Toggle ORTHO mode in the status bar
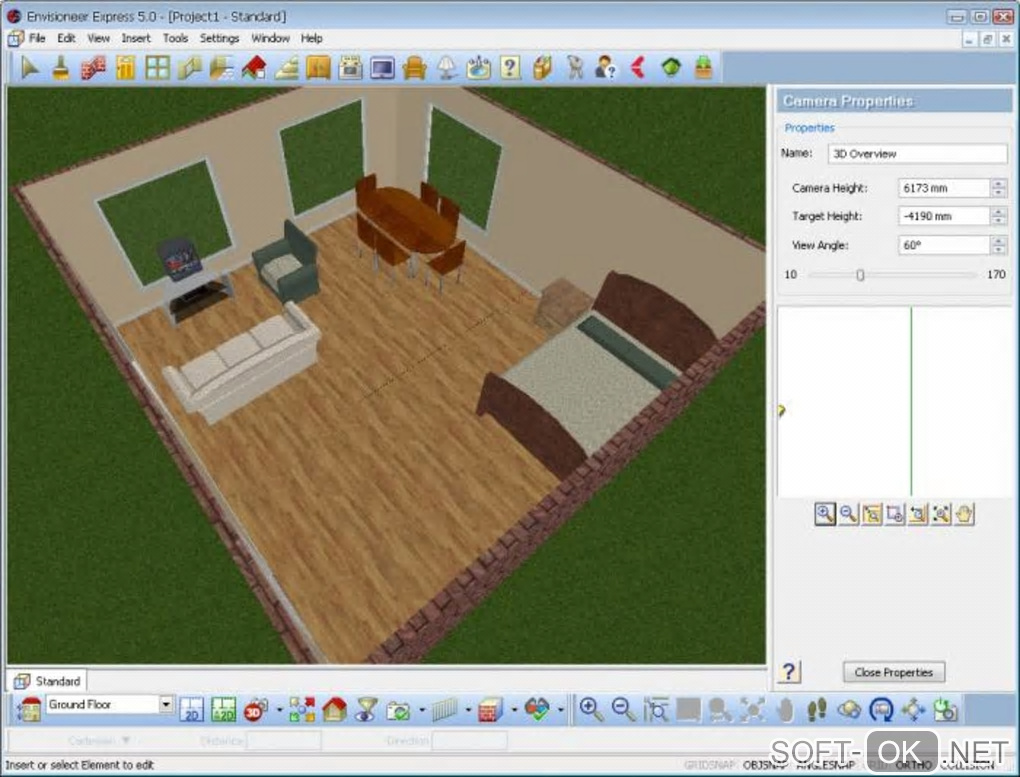This screenshot has height=777, width=1020. pos(915,765)
